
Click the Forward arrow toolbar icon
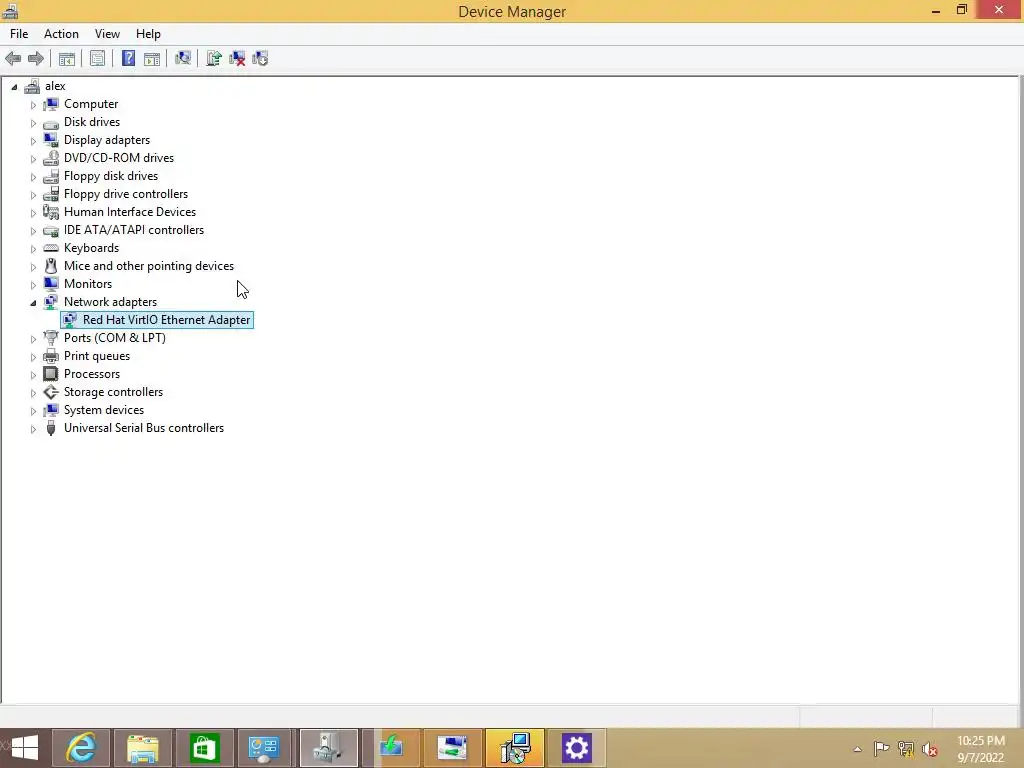[x=36, y=59]
